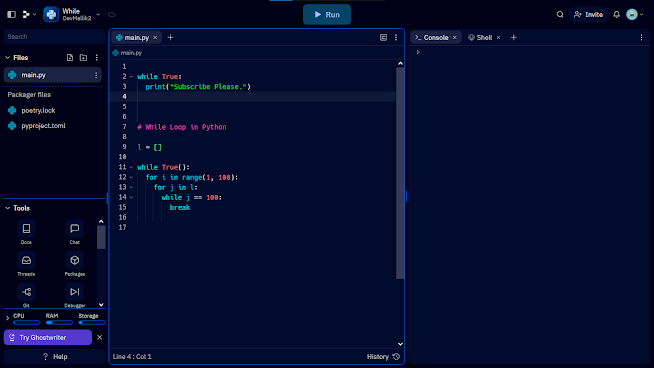The height and width of the screenshot is (368, 654).
Task: Close the Console tab
Action: (455, 38)
